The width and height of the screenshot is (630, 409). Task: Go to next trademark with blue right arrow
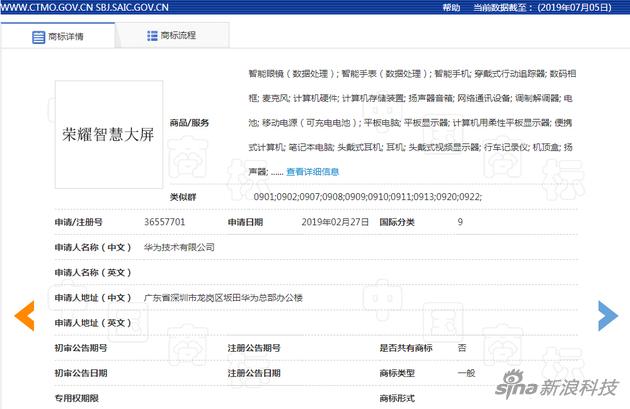click(607, 315)
